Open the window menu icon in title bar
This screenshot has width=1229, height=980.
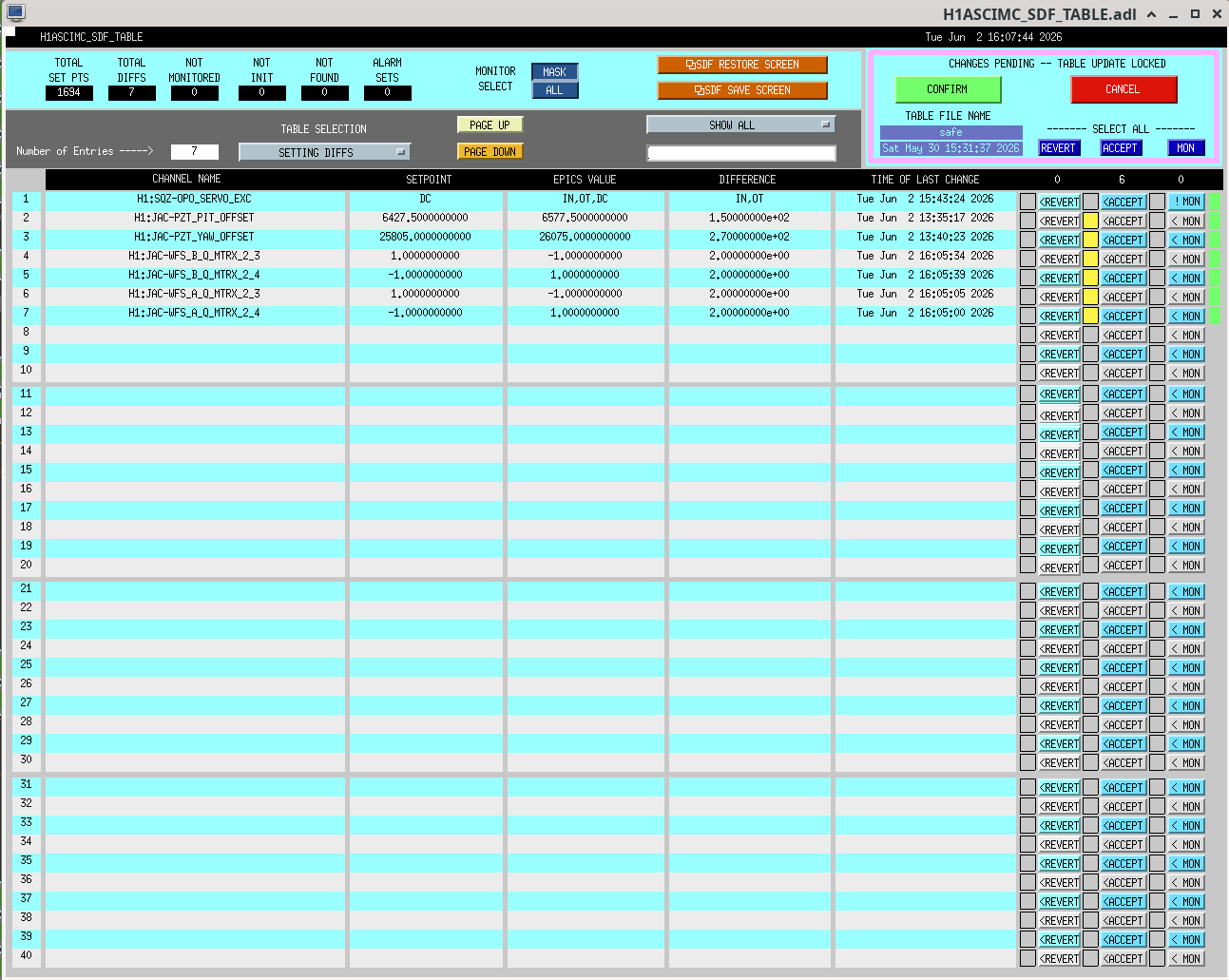15,12
